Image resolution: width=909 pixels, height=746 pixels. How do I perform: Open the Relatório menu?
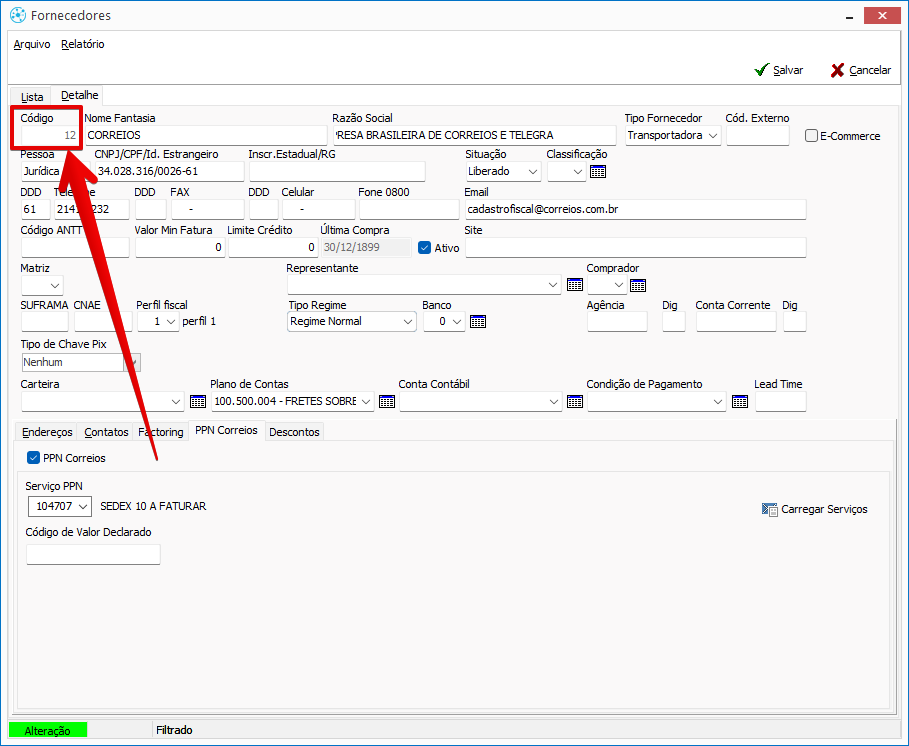click(x=82, y=44)
